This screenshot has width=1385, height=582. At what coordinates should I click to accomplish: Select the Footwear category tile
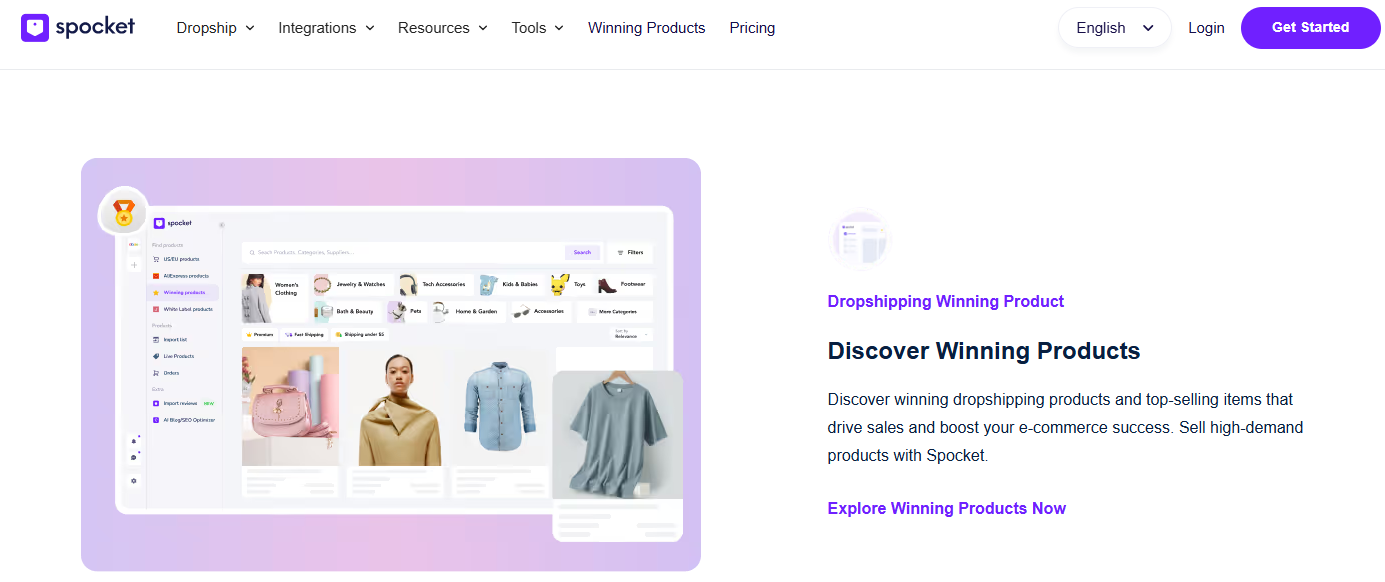point(625,284)
